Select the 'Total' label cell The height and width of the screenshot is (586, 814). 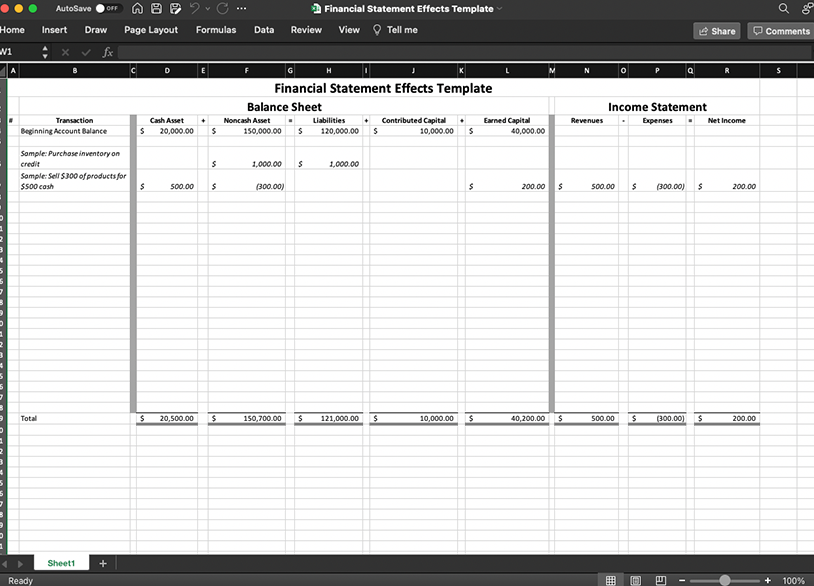pos(74,418)
